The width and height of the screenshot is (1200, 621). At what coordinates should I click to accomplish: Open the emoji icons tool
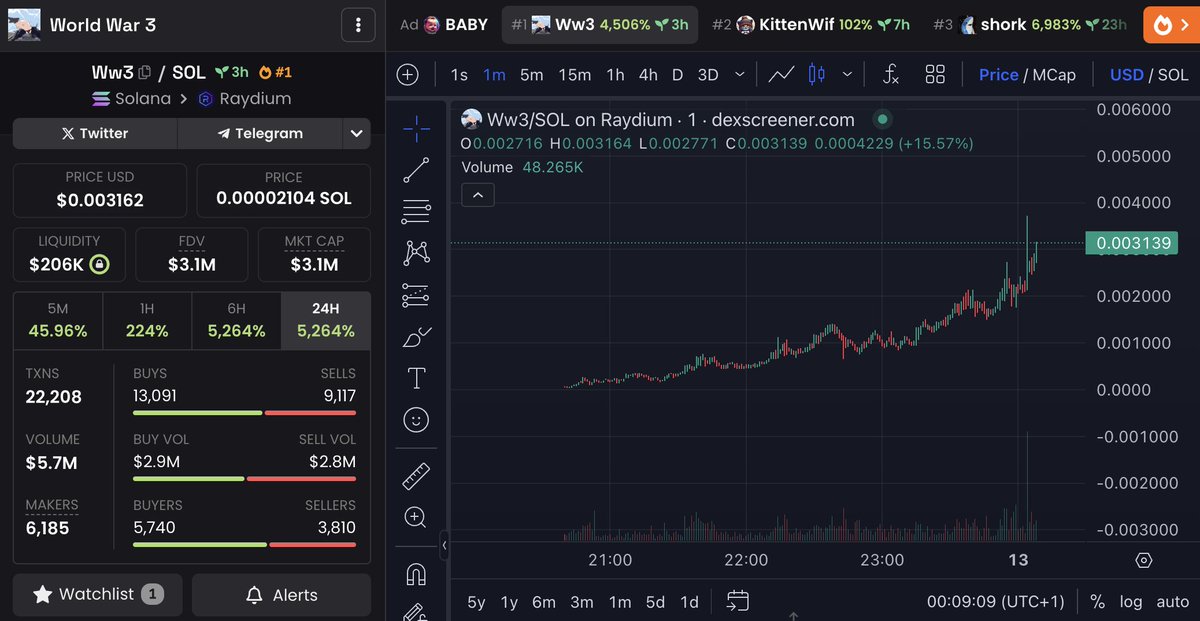click(x=416, y=420)
